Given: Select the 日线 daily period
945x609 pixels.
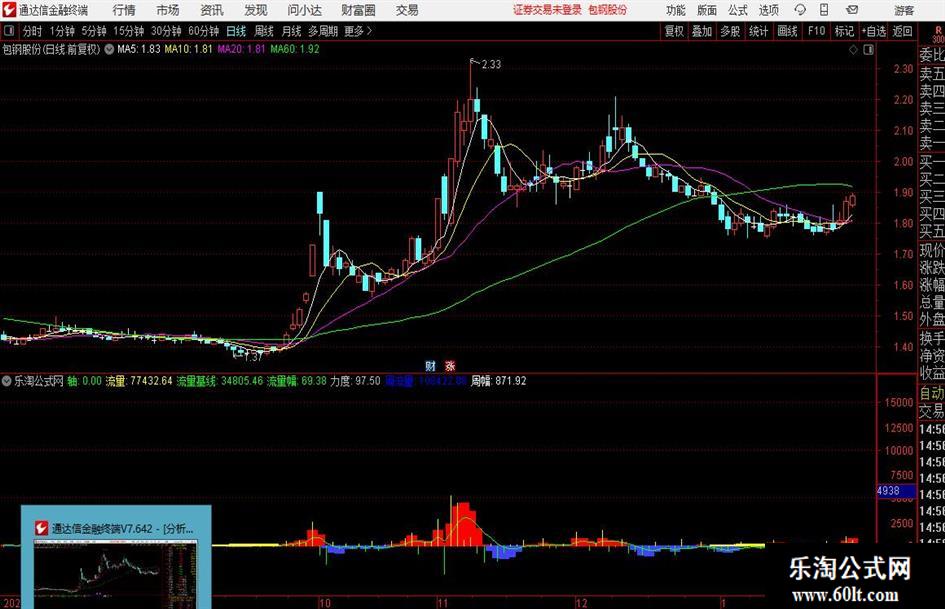Looking at the screenshot, I should tap(236, 31).
